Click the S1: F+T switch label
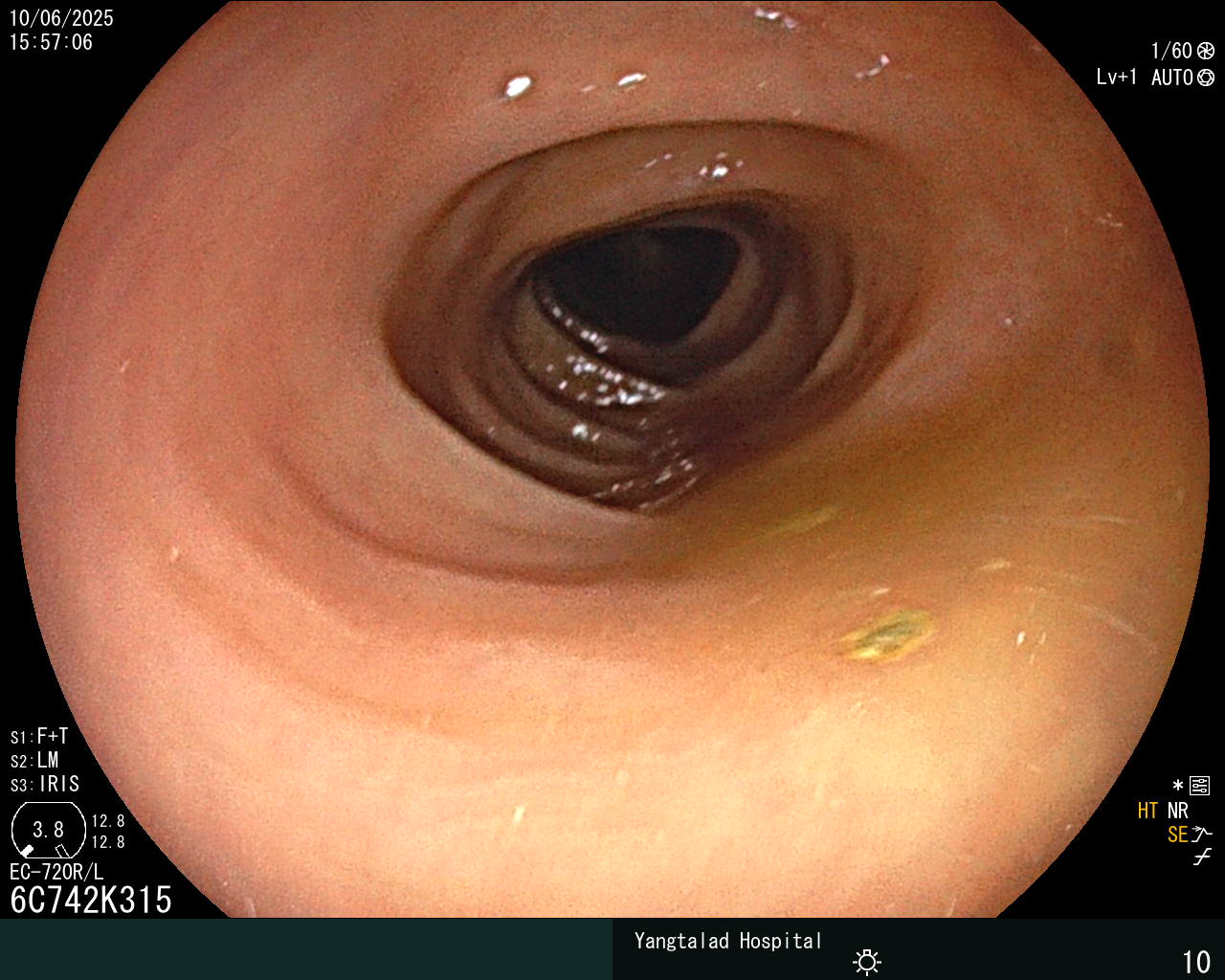This screenshot has height=980, width=1225. coord(39,737)
